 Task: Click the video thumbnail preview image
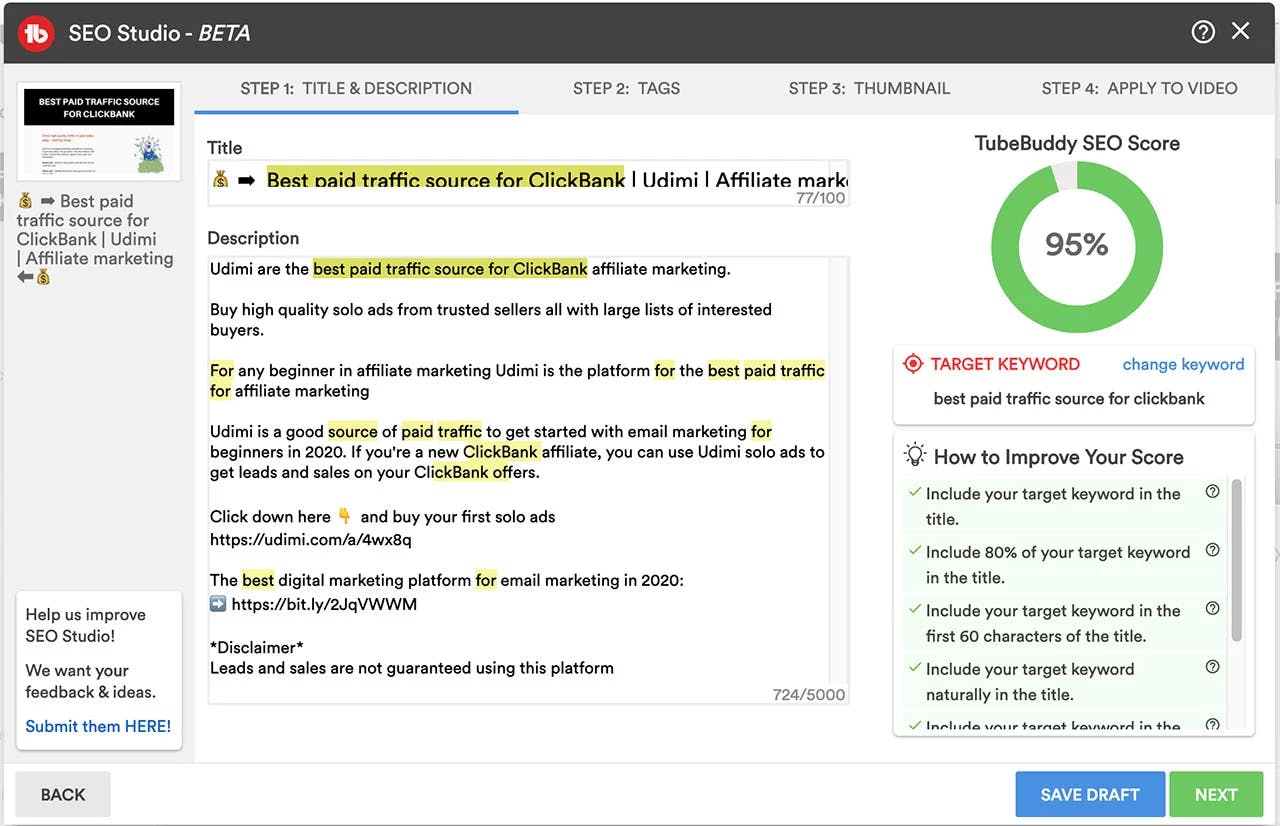click(x=99, y=132)
